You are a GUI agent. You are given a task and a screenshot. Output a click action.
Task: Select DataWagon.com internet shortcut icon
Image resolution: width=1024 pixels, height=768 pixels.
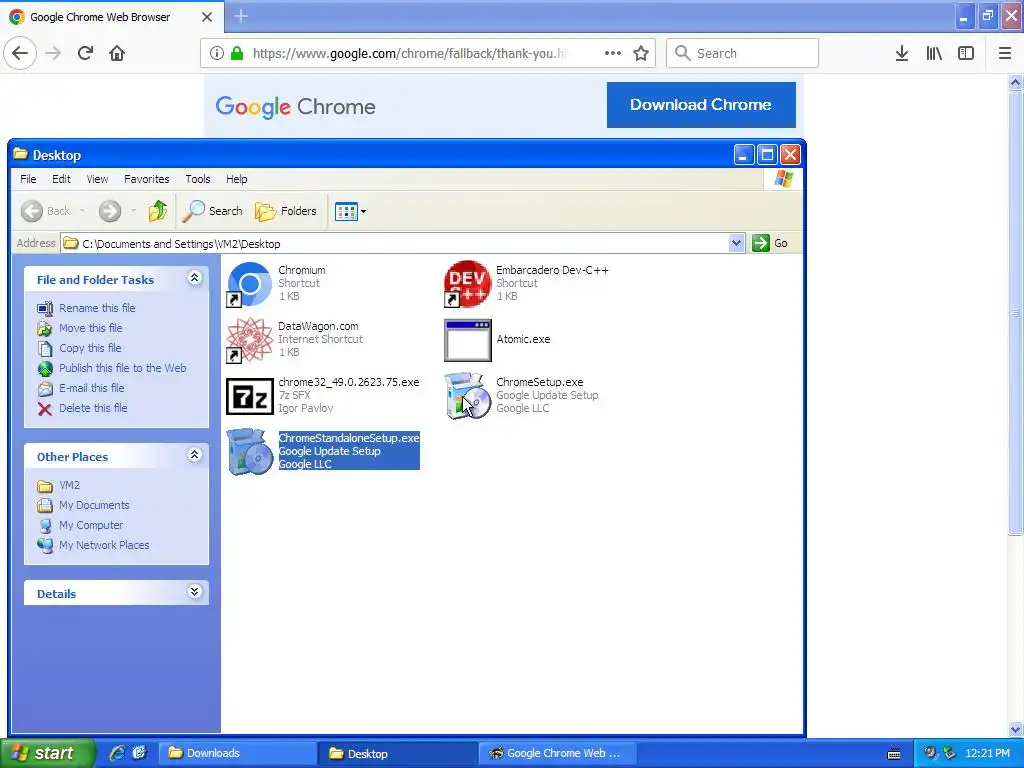pos(249,340)
